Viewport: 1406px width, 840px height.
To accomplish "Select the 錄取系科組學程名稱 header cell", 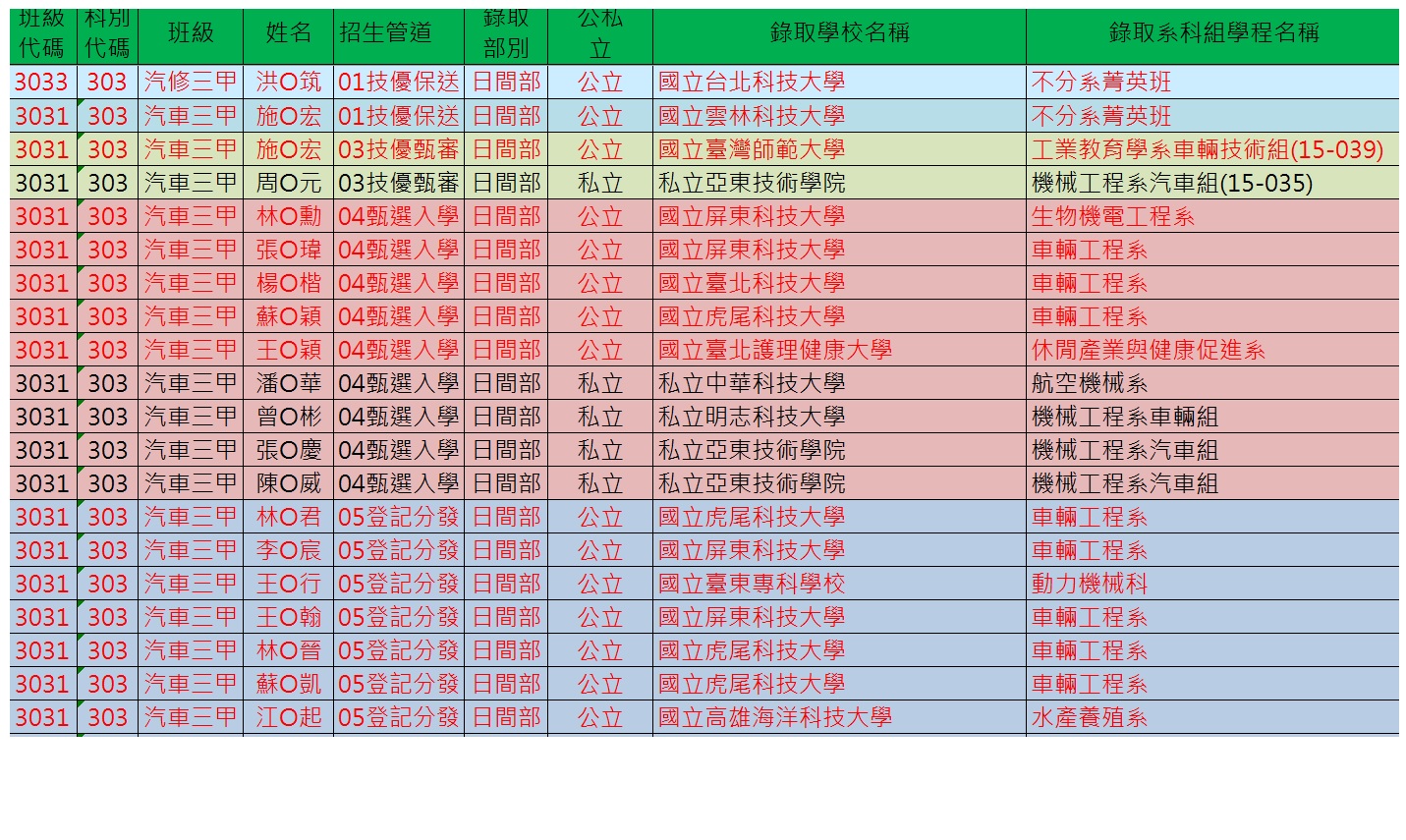I will [1212, 33].
